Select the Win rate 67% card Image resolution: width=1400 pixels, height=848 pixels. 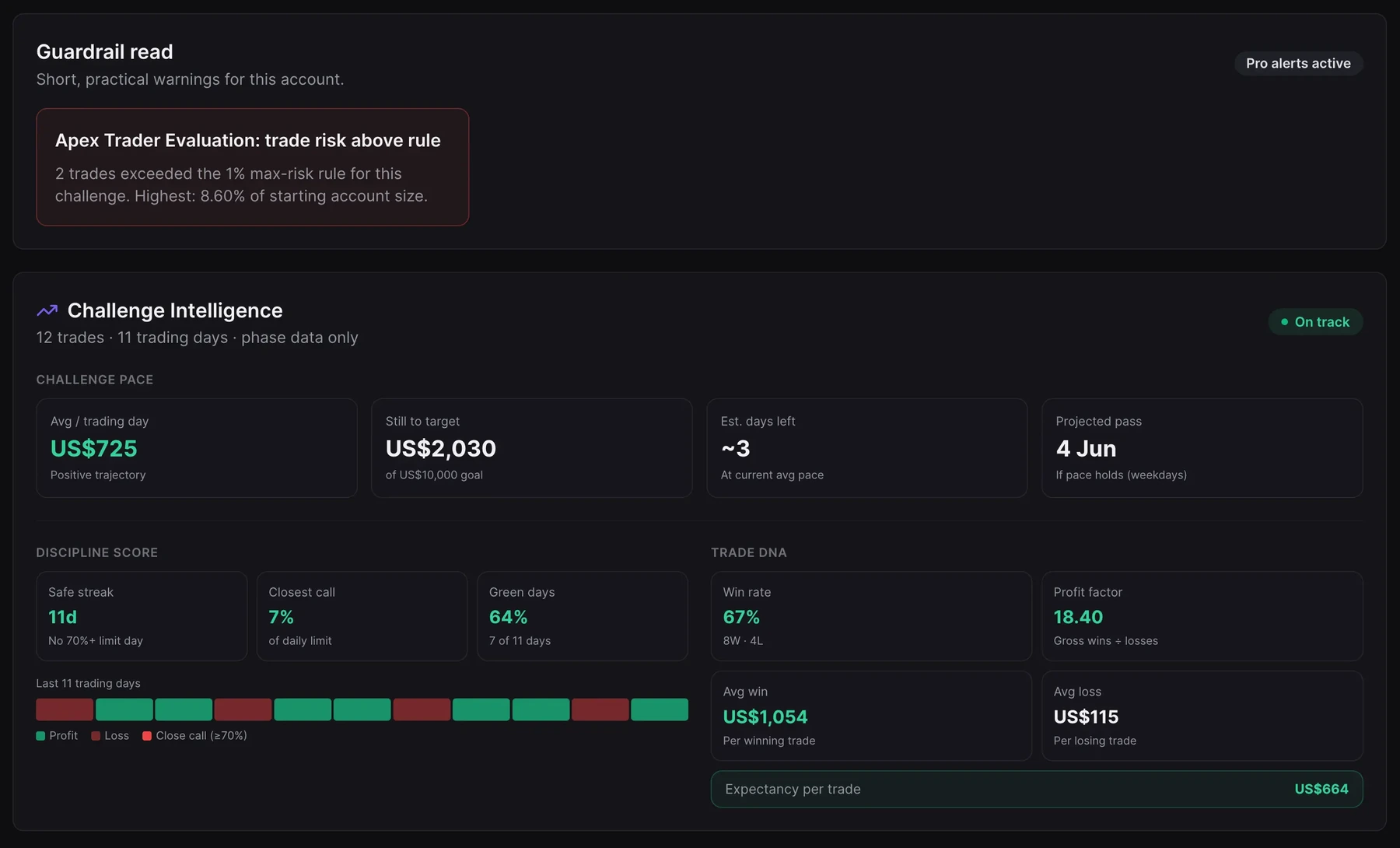871,616
